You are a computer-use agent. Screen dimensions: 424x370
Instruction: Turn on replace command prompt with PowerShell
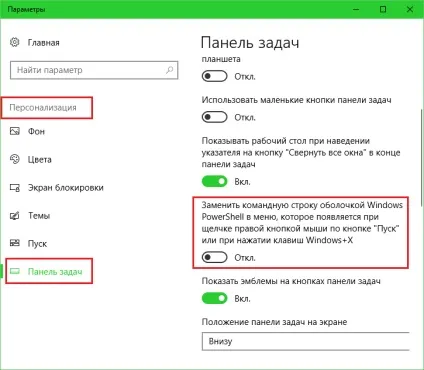[x=214, y=258]
